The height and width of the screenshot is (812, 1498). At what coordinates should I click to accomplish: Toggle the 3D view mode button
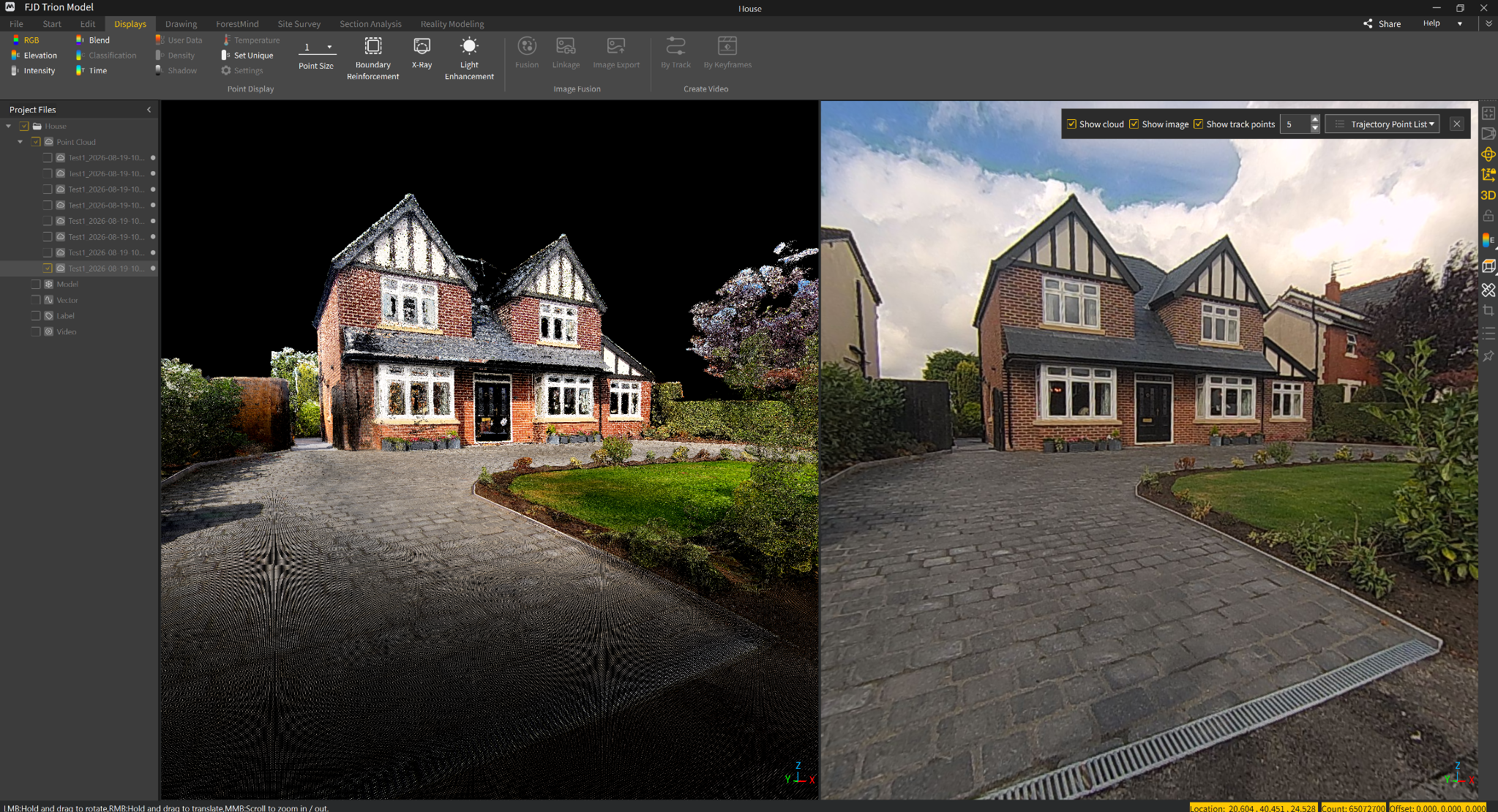[1488, 195]
